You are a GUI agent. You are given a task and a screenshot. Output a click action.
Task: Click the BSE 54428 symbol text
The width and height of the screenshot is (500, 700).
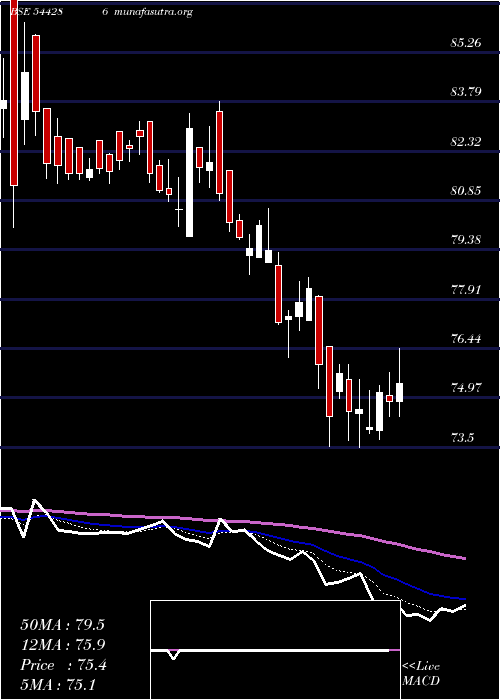coord(35,12)
